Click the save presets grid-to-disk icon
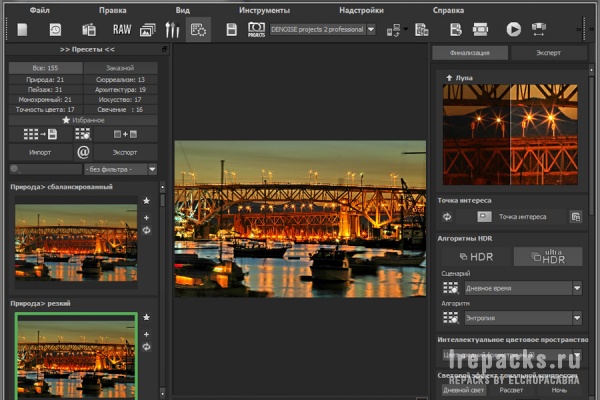The image size is (600, 400). coord(40,134)
